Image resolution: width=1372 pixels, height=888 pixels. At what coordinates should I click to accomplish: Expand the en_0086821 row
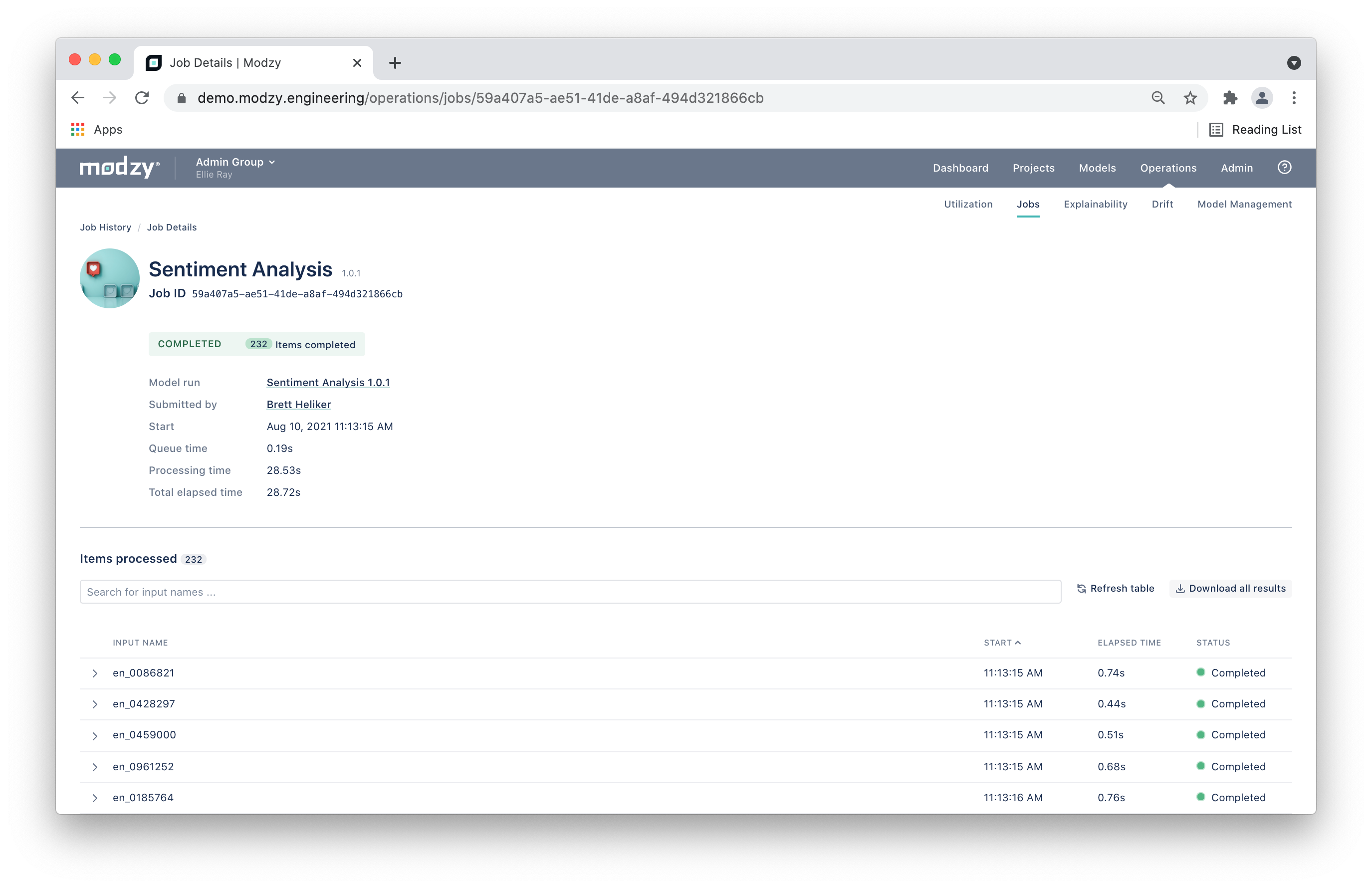point(94,673)
